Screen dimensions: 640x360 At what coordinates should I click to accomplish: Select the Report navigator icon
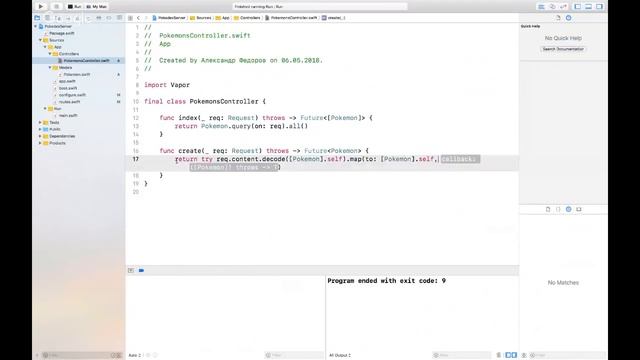[x=119, y=18]
